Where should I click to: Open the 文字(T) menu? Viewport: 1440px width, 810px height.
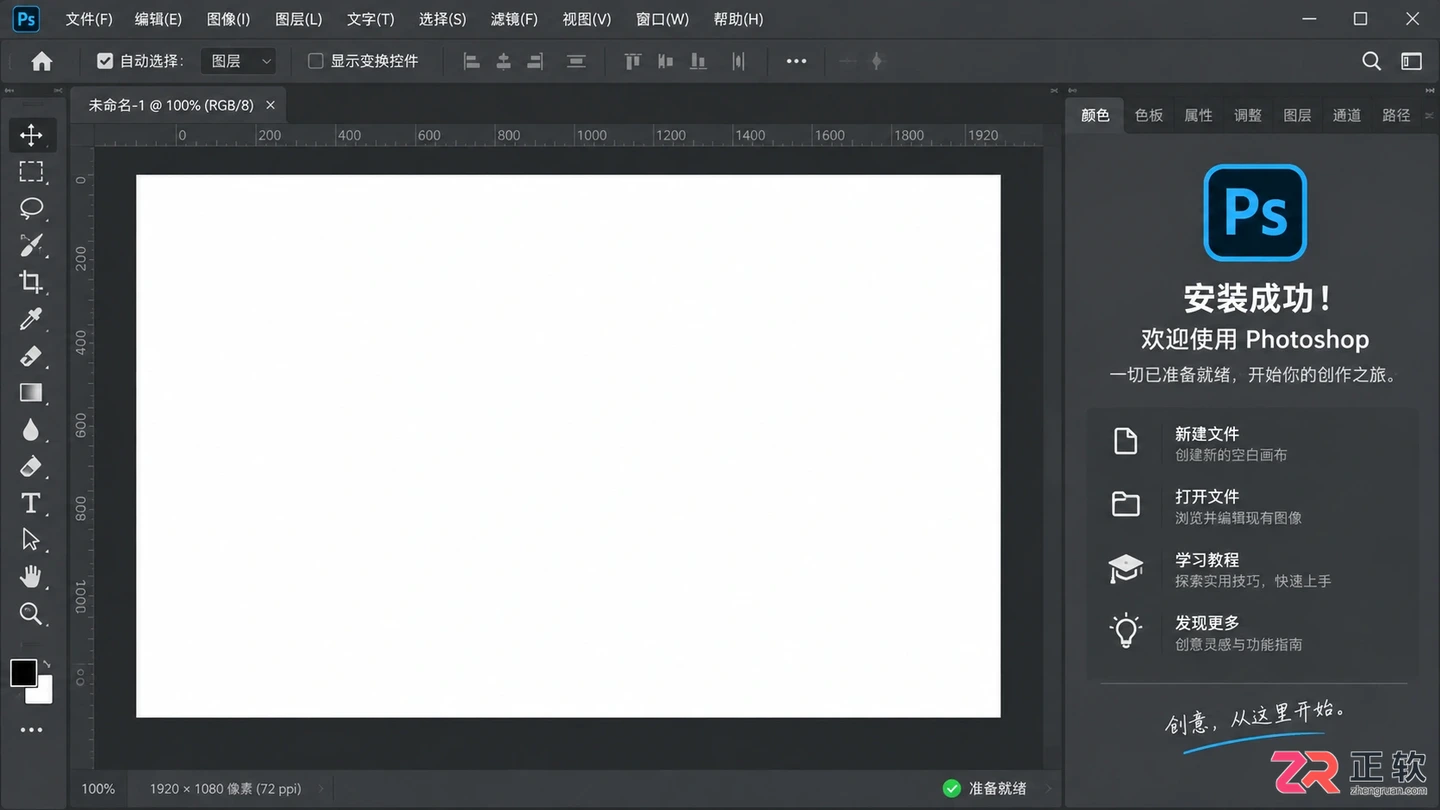pyautogui.click(x=370, y=19)
